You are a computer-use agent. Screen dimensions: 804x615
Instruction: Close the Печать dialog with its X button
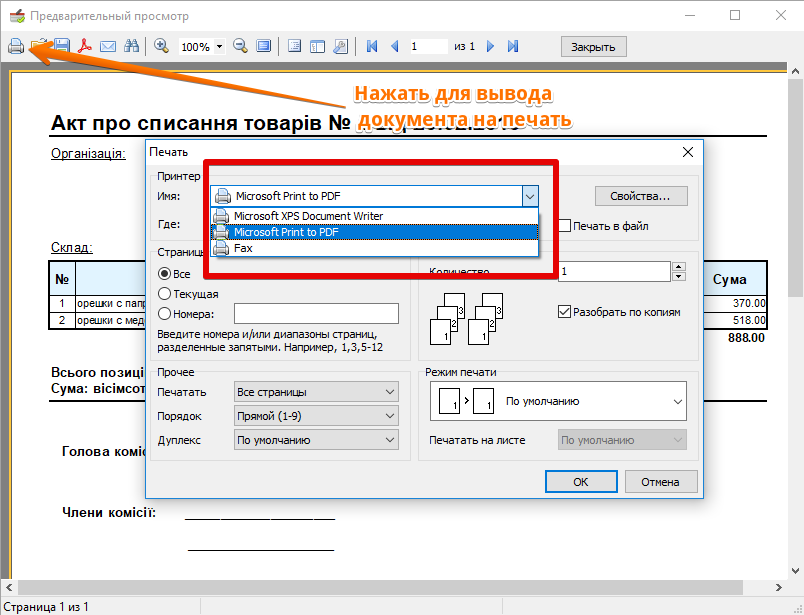coord(688,152)
